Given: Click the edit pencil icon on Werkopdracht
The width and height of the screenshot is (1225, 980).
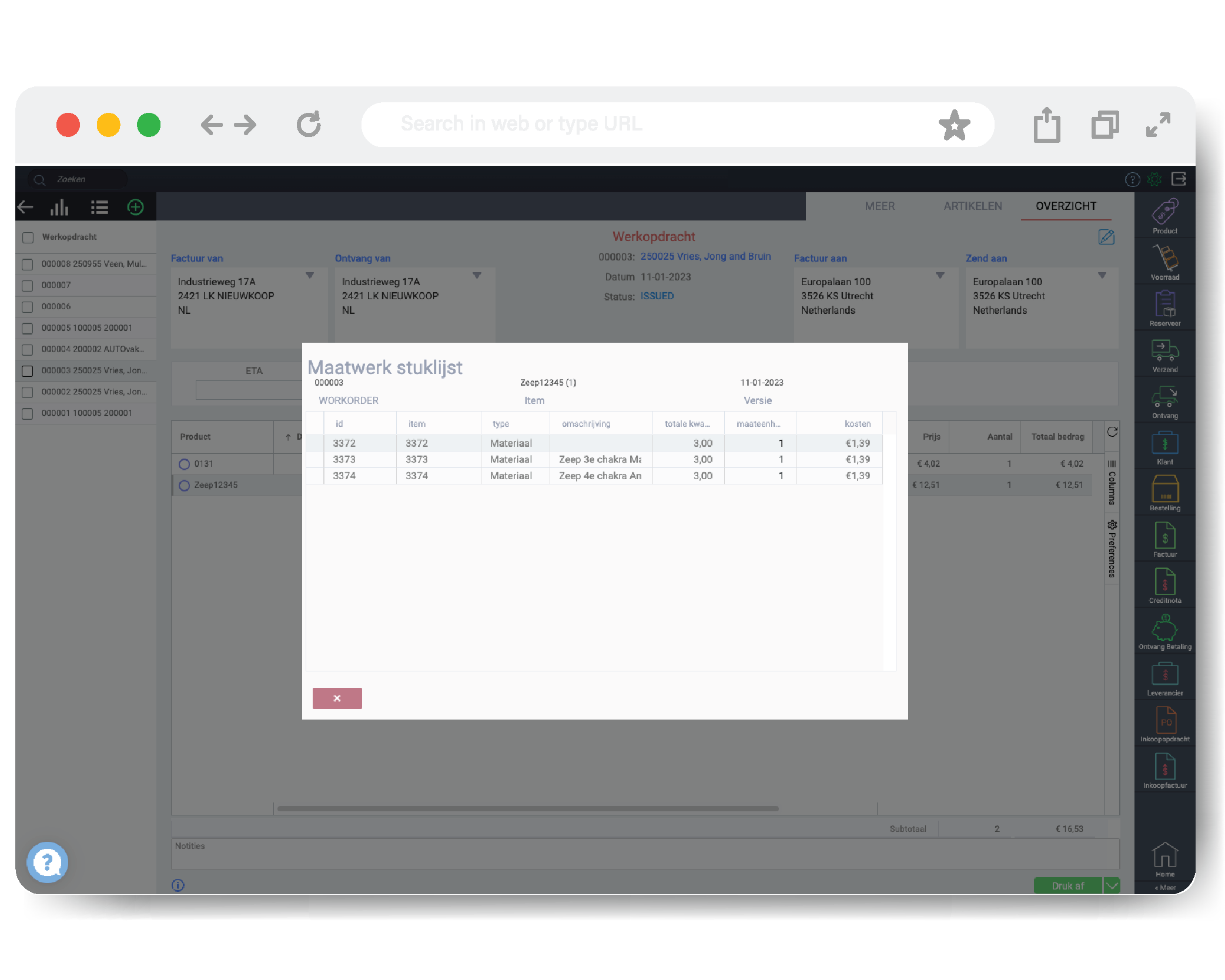Looking at the screenshot, I should coord(1106,237).
